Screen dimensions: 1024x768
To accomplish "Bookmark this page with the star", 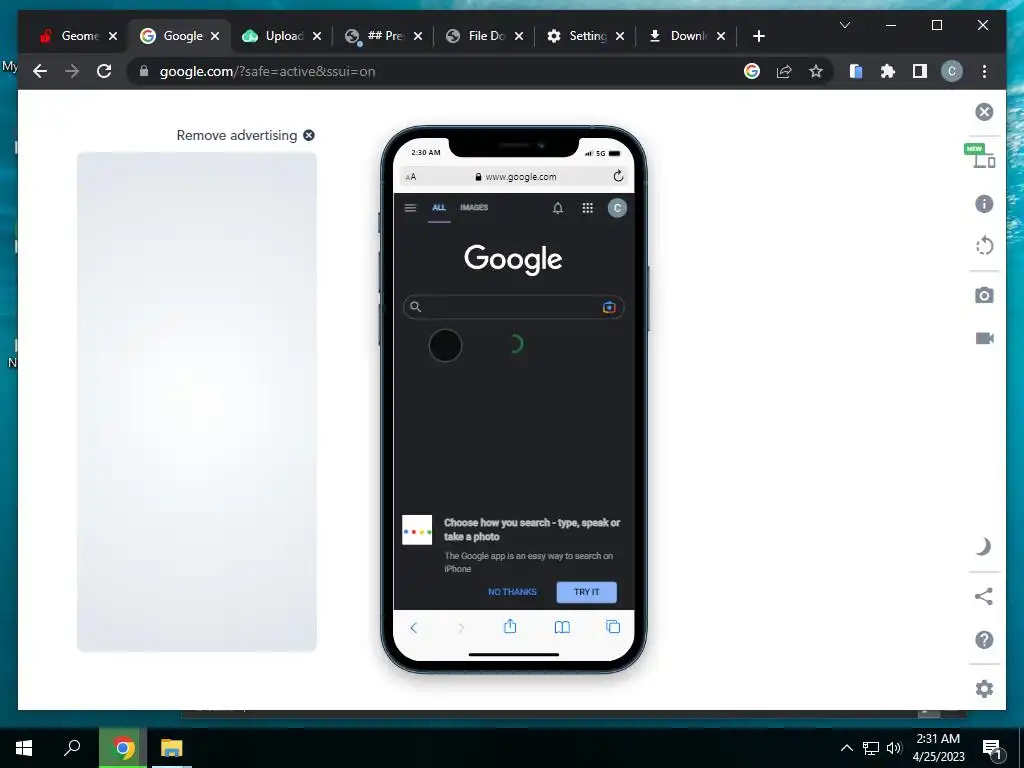I will click(x=816, y=71).
